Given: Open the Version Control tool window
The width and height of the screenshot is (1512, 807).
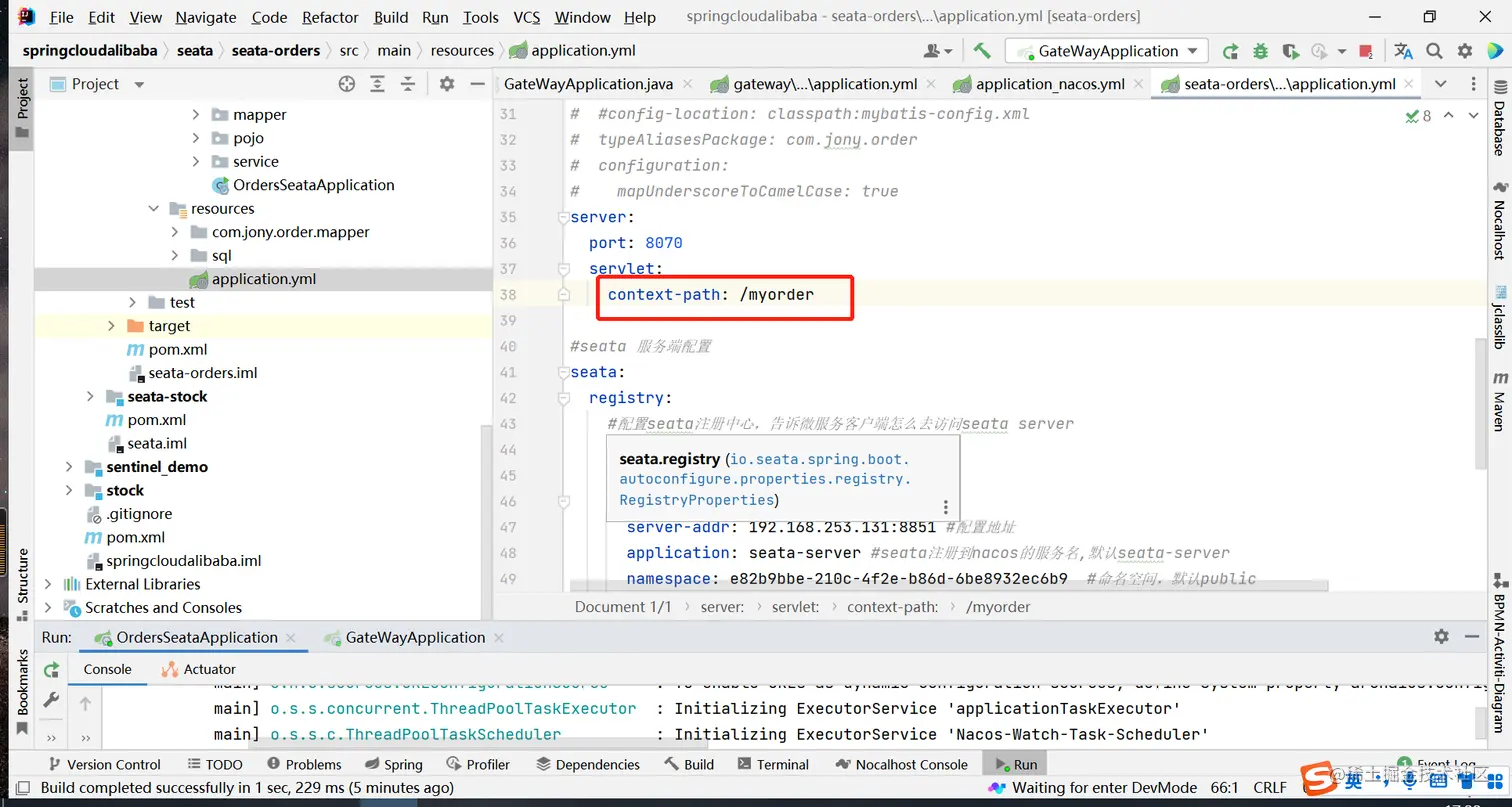Looking at the screenshot, I should 103,765.
